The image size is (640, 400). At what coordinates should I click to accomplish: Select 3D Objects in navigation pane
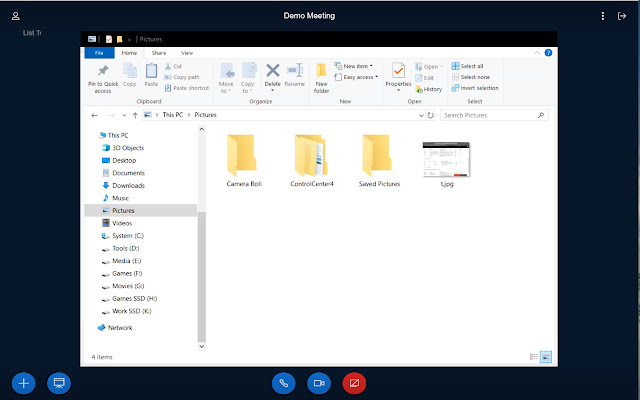tap(123, 148)
